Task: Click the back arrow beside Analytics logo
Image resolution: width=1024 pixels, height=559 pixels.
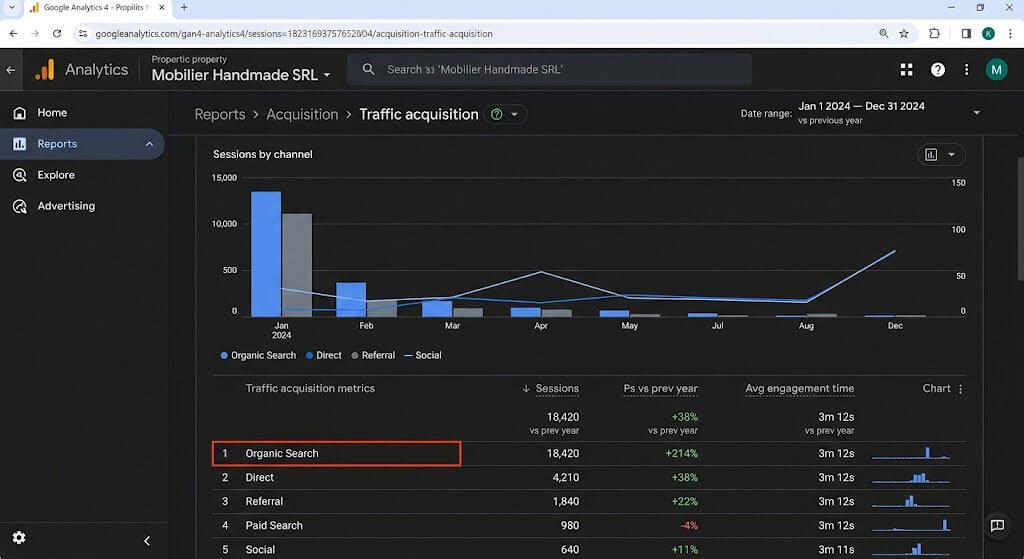Action: (x=10, y=70)
